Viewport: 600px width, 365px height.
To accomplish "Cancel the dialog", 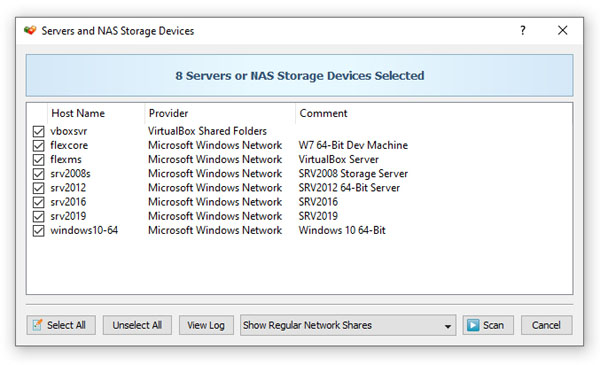I will [x=546, y=325].
